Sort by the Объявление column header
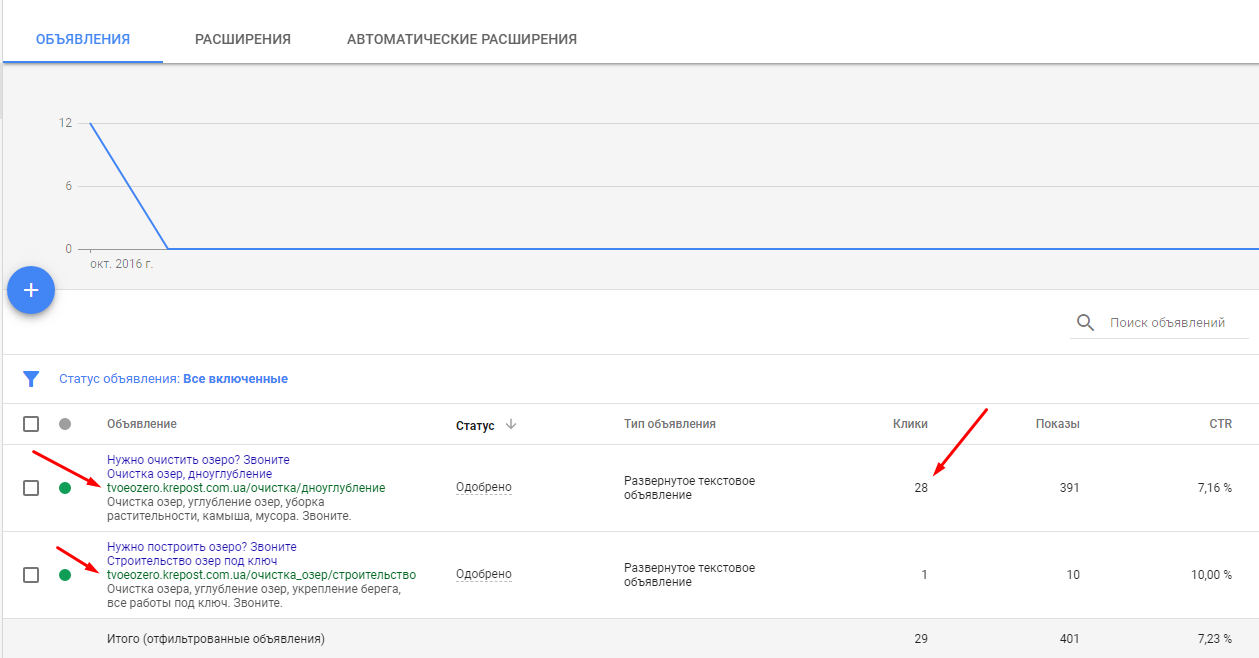 (x=142, y=424)
